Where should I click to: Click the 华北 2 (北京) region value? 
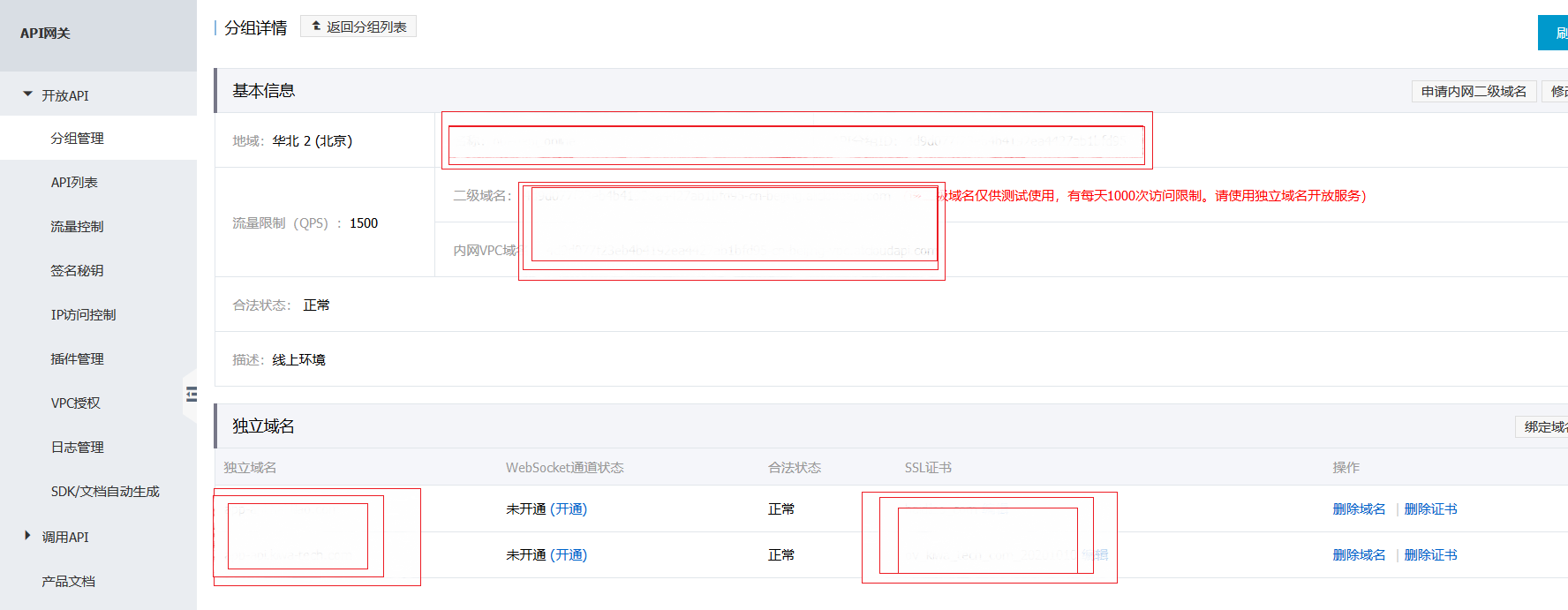313,141
